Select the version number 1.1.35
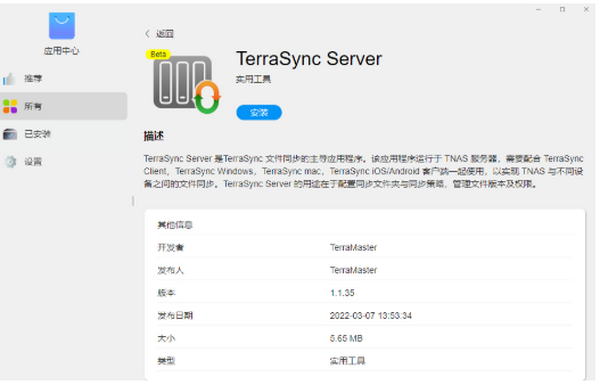This screenshot has width=600, height=385. [342, 293]
